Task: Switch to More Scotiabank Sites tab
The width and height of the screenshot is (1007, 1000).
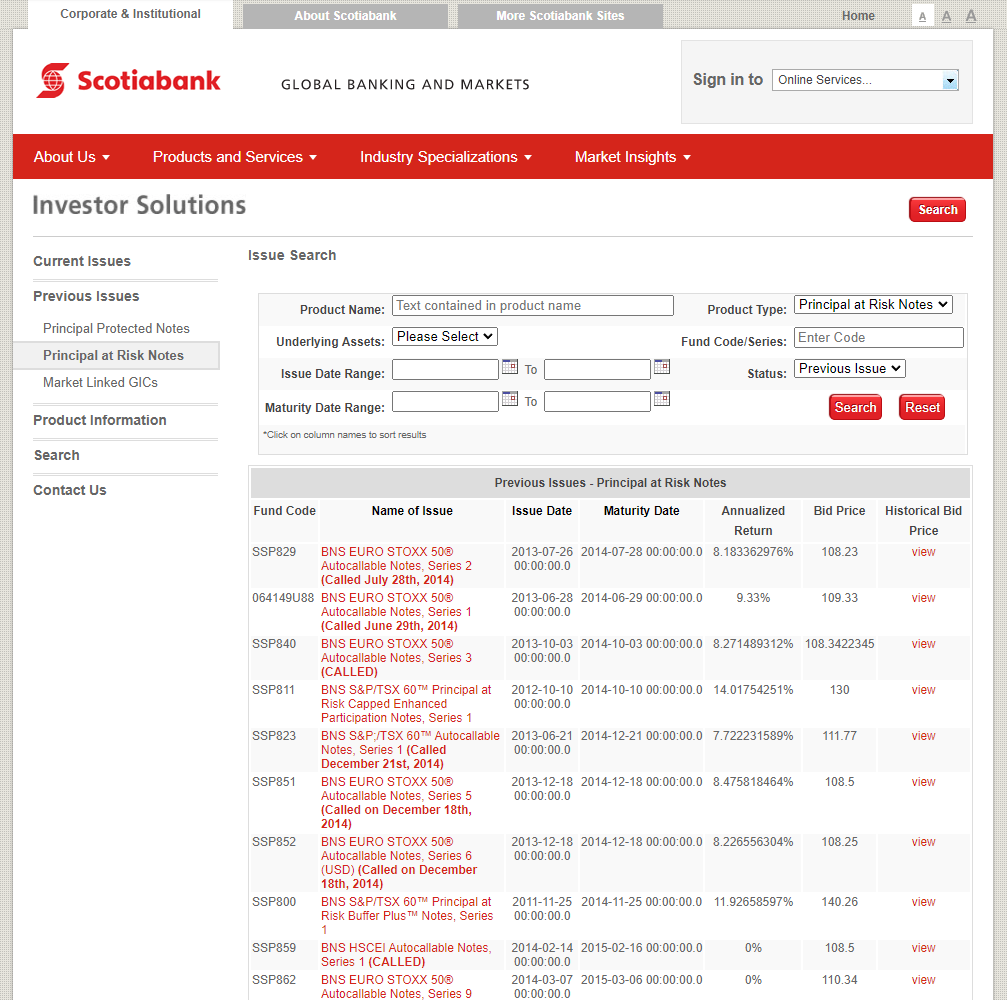Action: (560, 16)
